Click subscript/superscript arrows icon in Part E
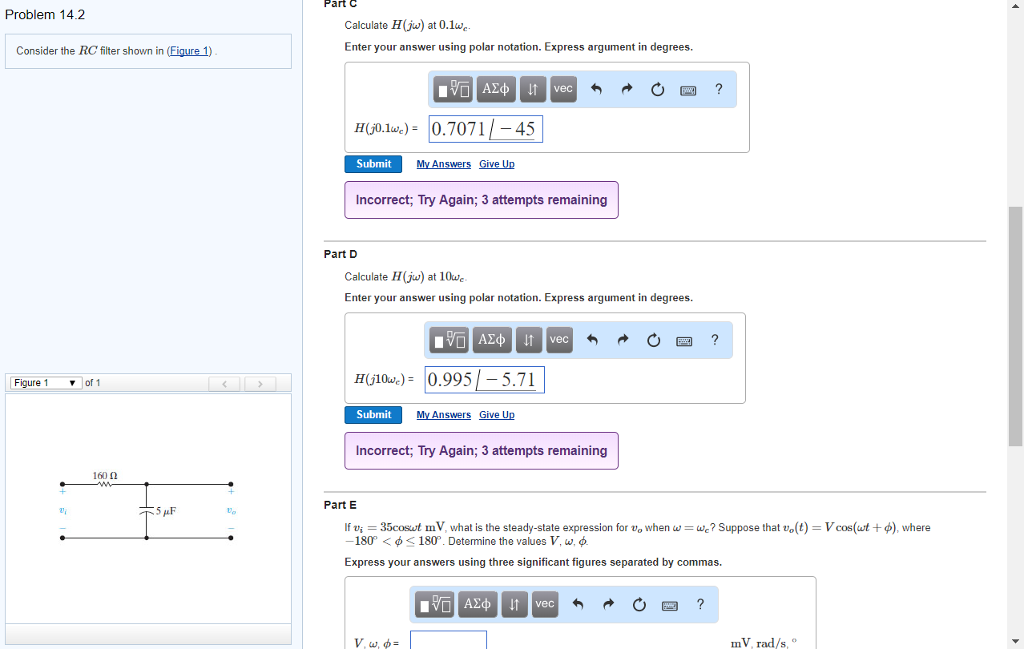The height and width of the screenshot is (649, 1024). pos(515,604)
